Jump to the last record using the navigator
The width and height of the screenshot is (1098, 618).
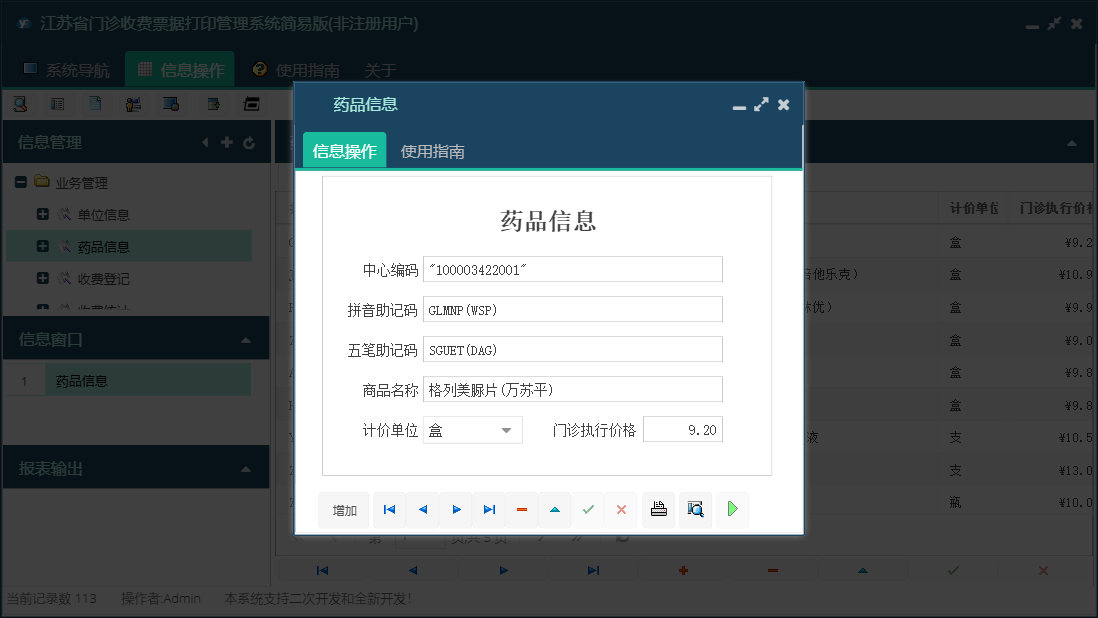pos(489,509)
